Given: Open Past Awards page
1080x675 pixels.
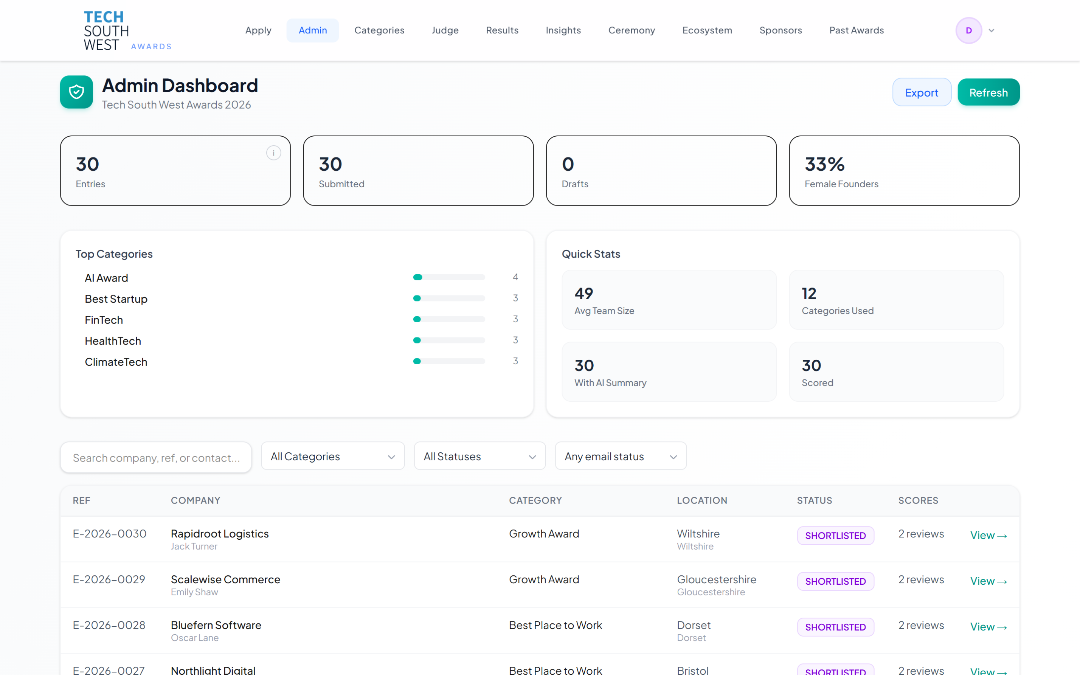Looking at the screenshot, I should click(856, 30).
